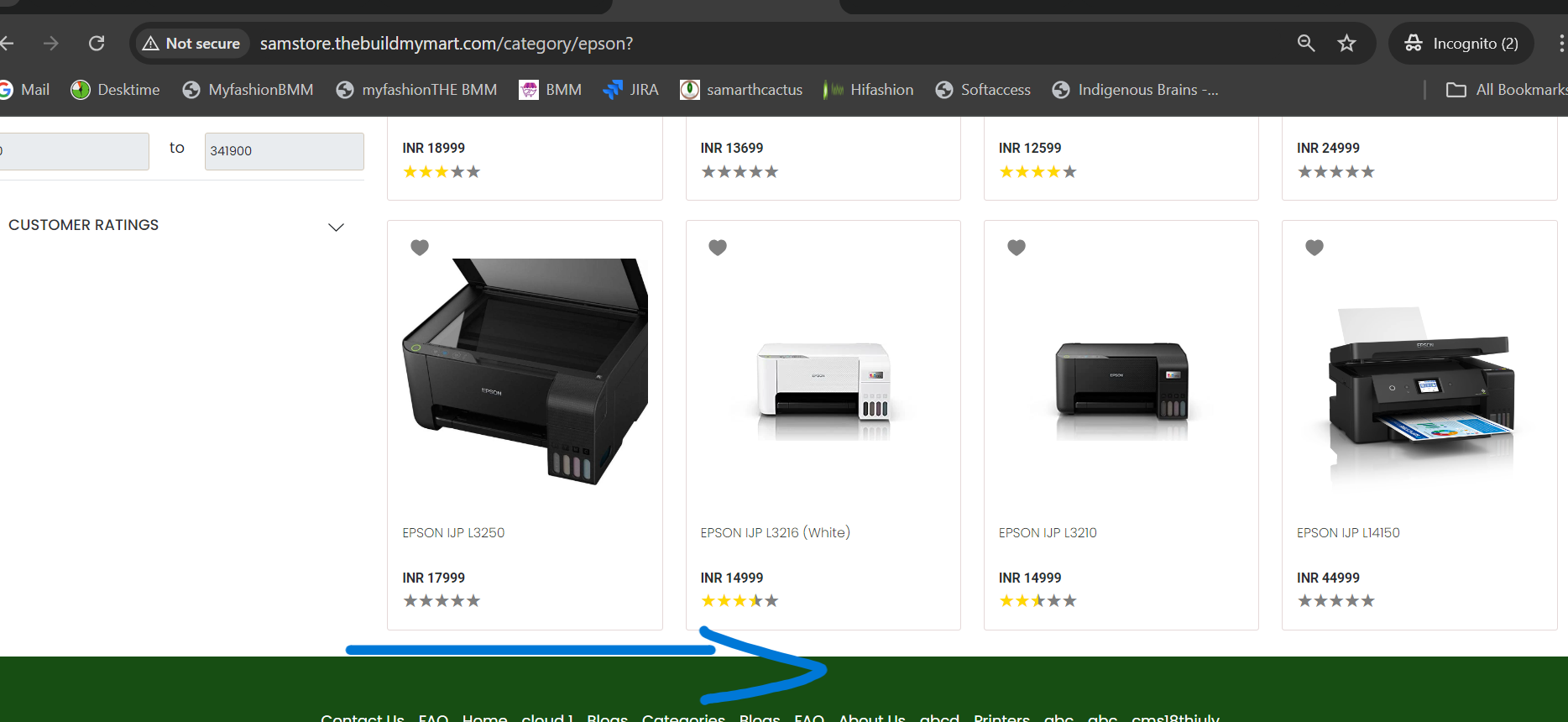
Task: Click the star rating under INR 17999
Action: coord(442,601)
